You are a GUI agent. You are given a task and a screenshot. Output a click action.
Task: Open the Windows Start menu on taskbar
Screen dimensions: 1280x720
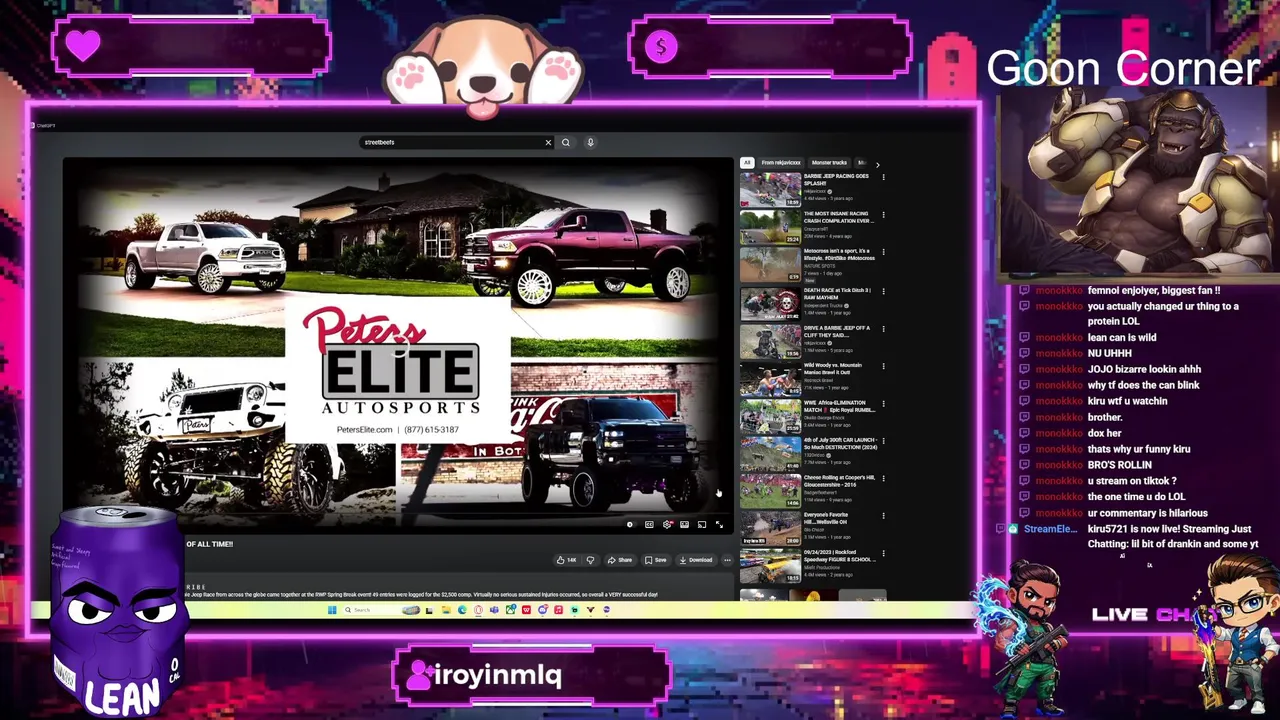tap(332, 610)
